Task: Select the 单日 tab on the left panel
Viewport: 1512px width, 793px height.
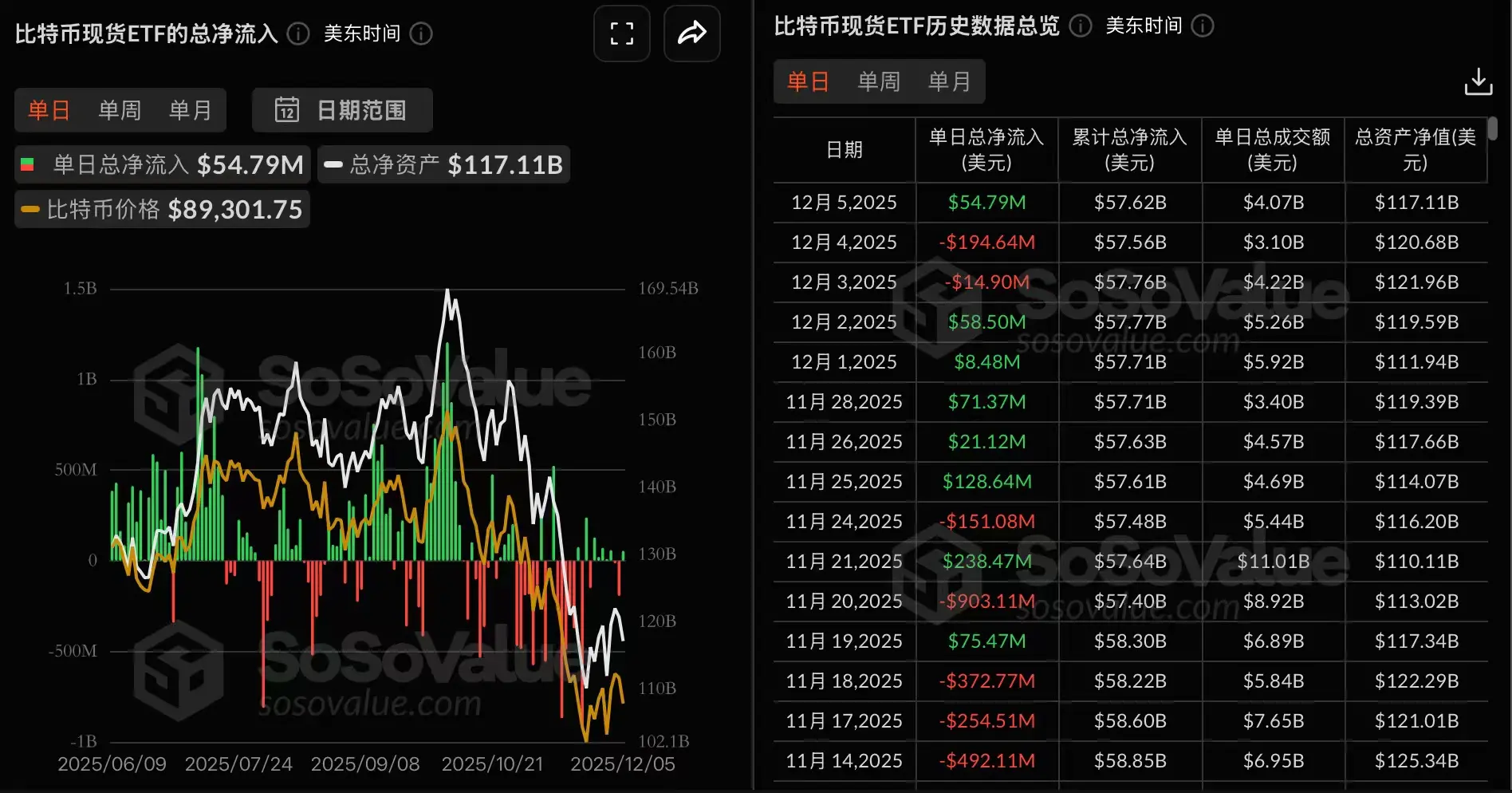Action: [49, 110]
